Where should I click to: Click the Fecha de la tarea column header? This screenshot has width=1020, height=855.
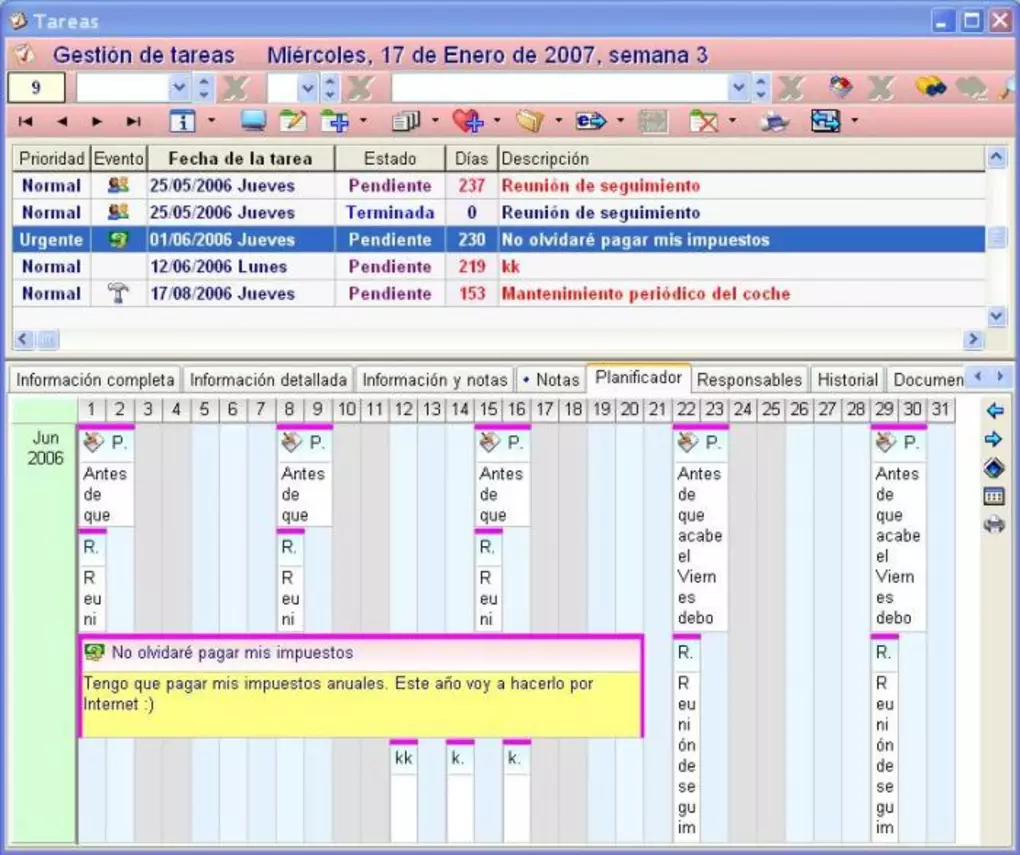[240, 159]
